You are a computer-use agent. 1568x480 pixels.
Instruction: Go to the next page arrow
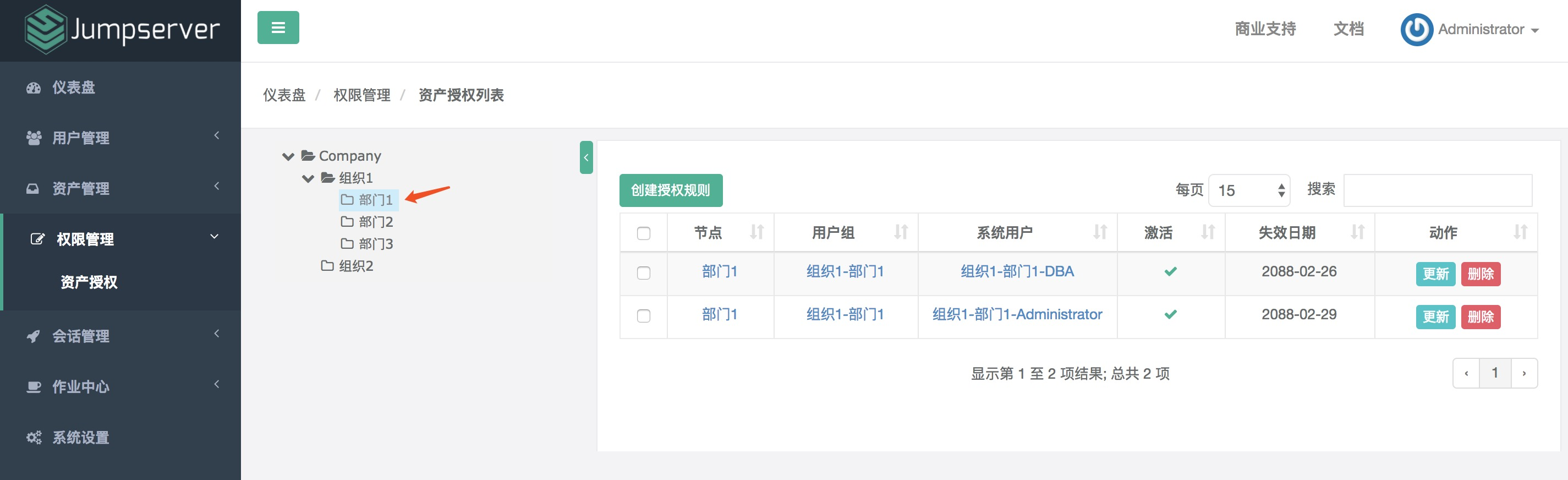tap(1524, 373)
